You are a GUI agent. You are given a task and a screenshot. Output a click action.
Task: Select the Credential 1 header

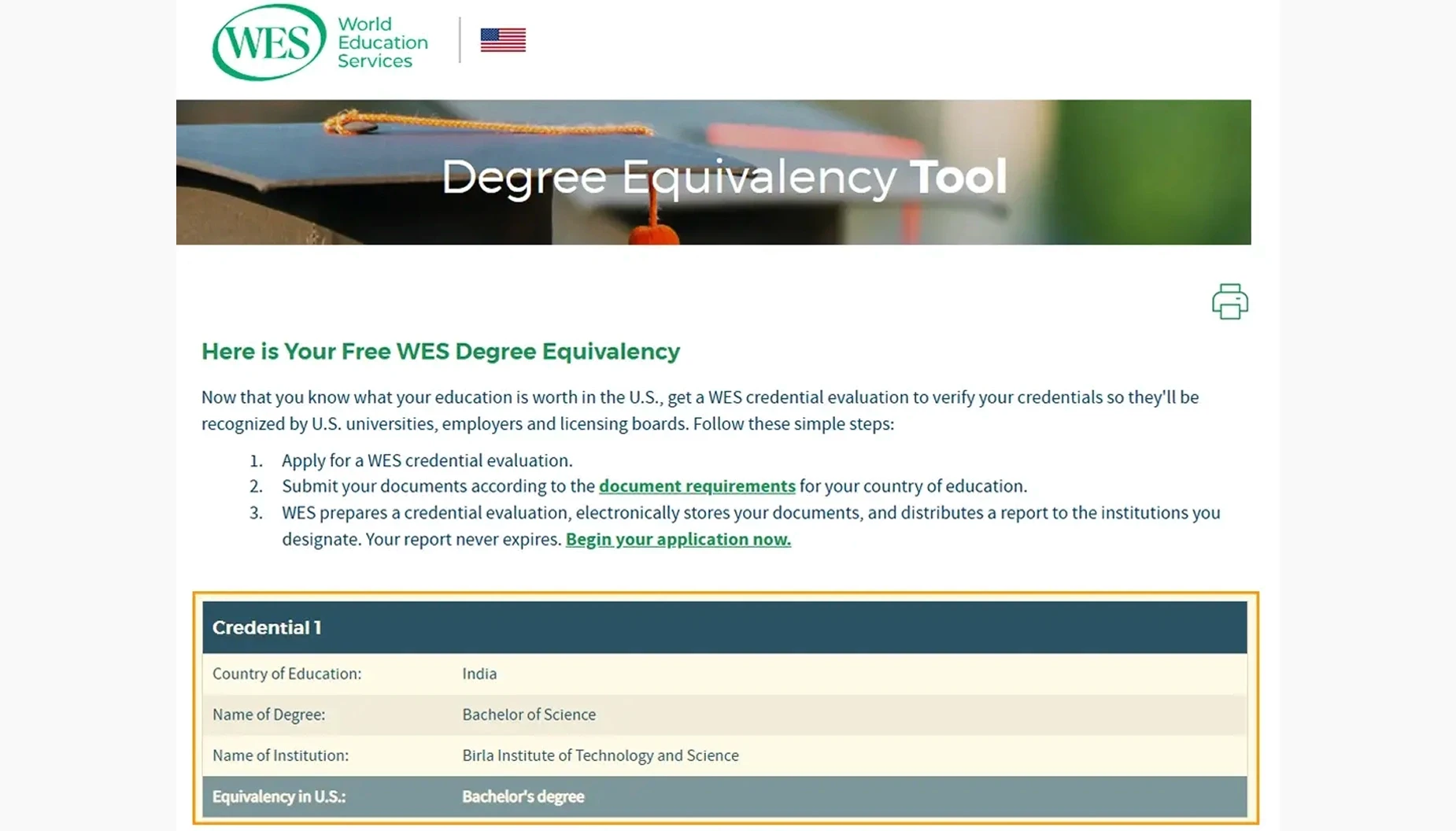click(x=724, y=627)
